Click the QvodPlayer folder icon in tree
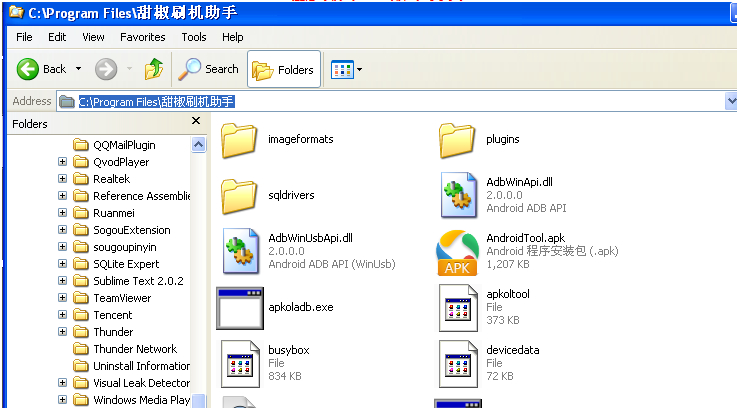Image resolution: width=738 pixels, height=419 pixels. 81,162
